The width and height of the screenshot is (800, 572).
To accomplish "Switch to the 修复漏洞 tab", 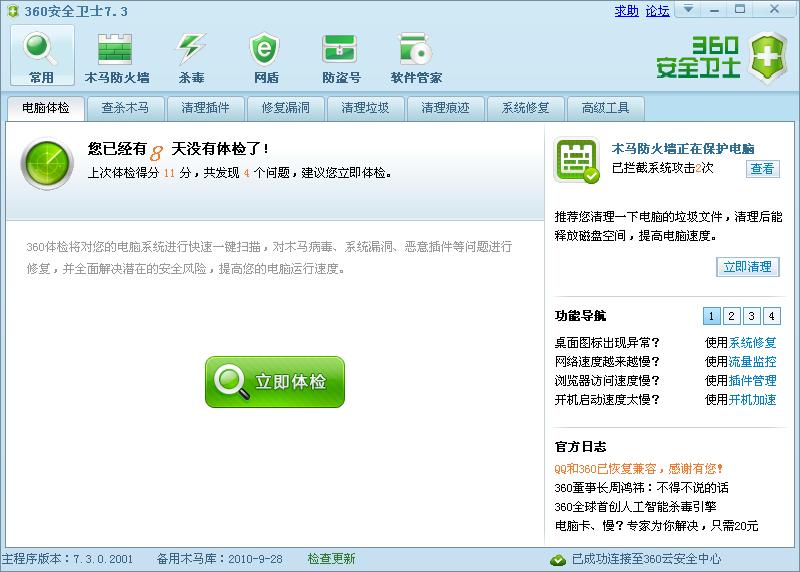I will [x=286, y=108].
